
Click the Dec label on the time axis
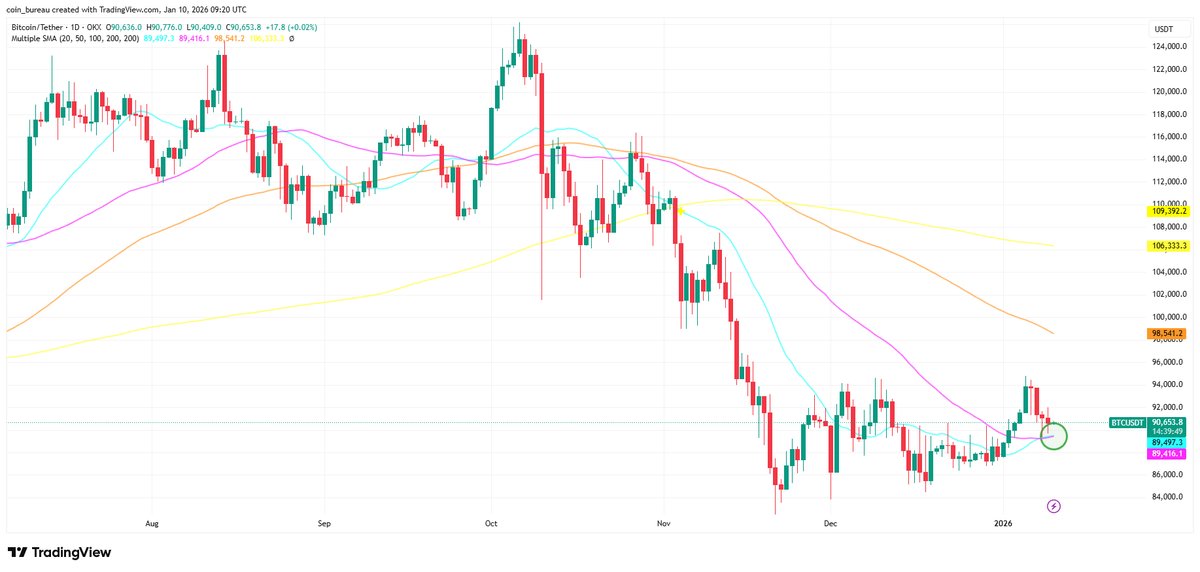(829, 522)
